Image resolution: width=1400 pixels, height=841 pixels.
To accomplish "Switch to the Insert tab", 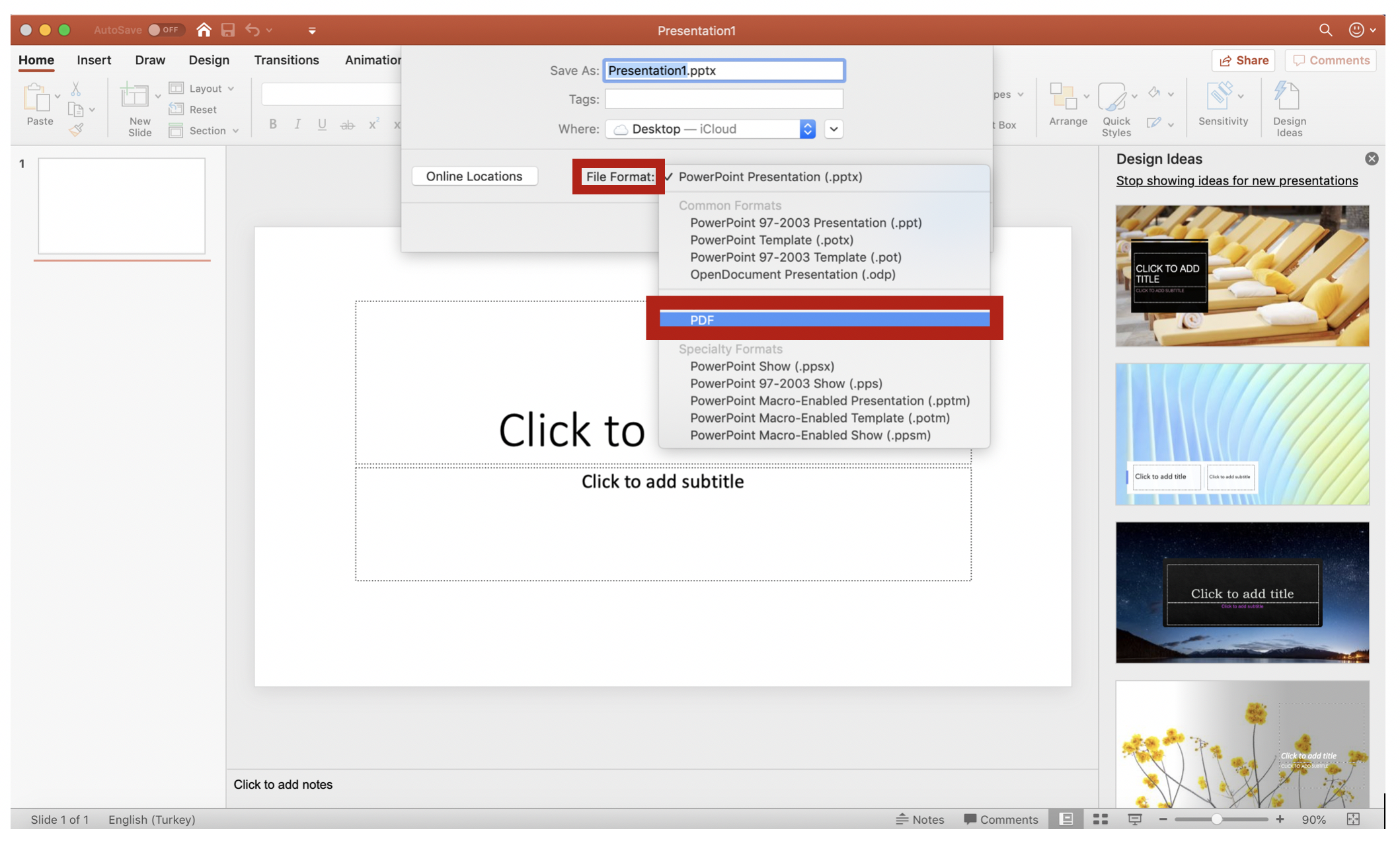I will click(x=93, y=60).
